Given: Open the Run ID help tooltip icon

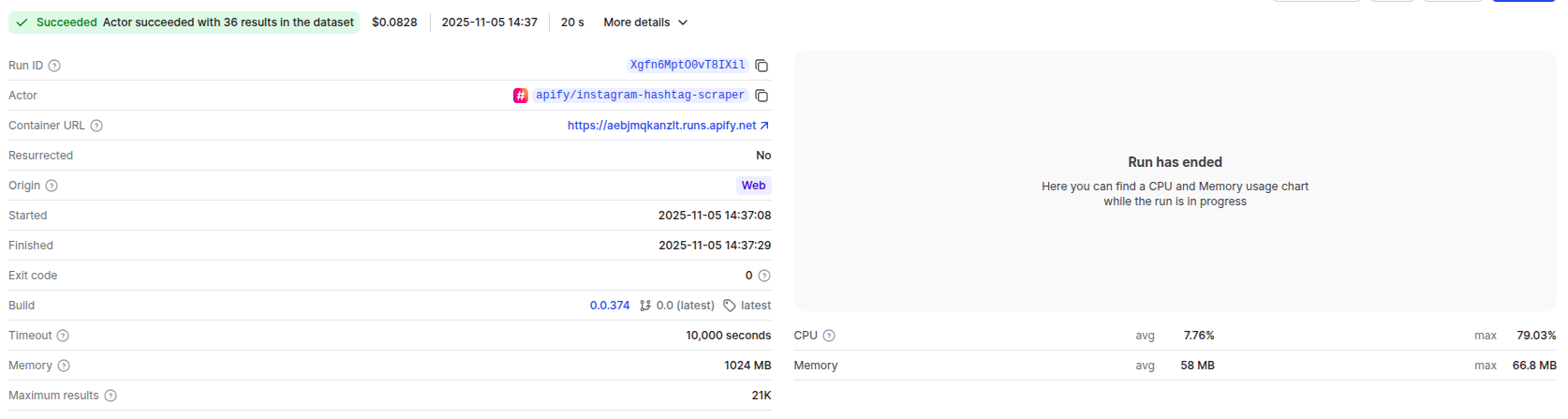Looking at the screenshot, I should [54, 66].
